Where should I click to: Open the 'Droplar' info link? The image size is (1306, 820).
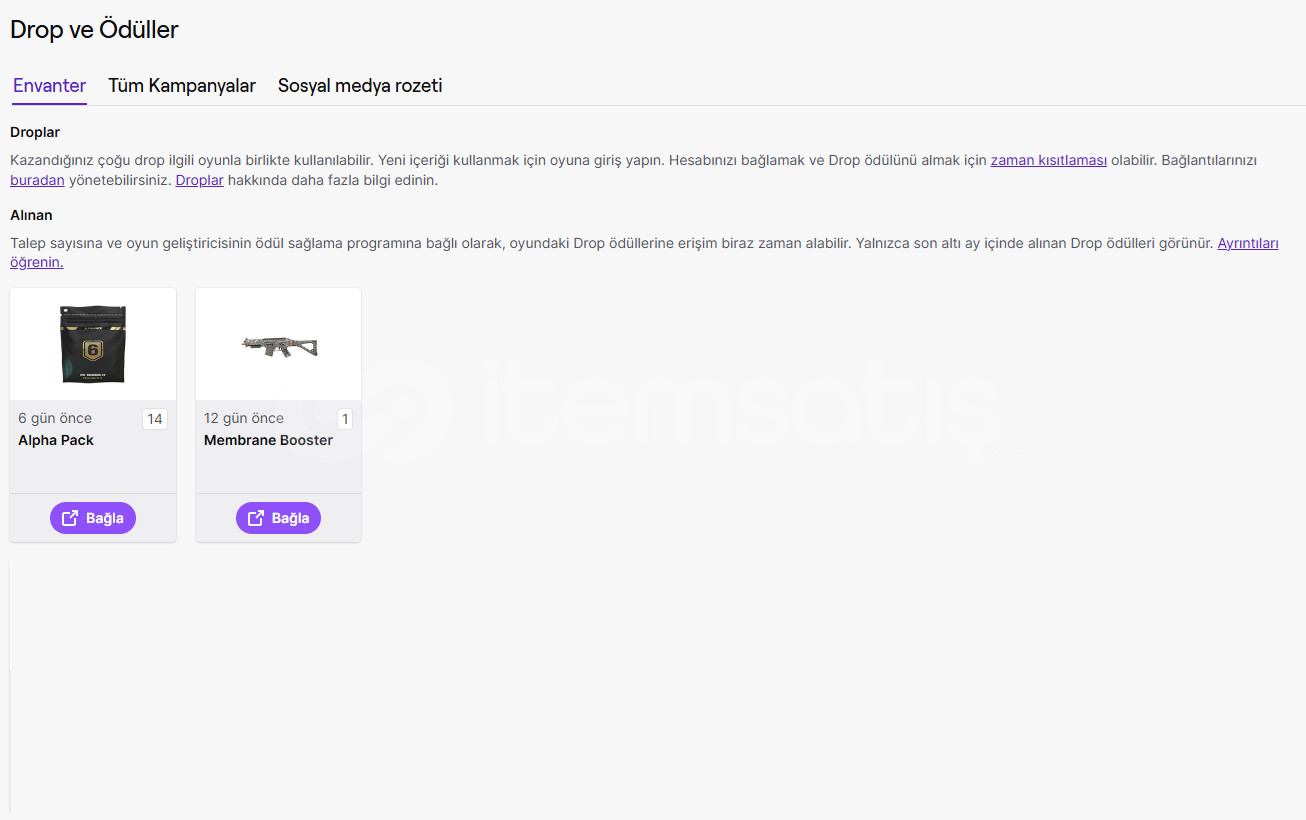[x=200, y=181]
